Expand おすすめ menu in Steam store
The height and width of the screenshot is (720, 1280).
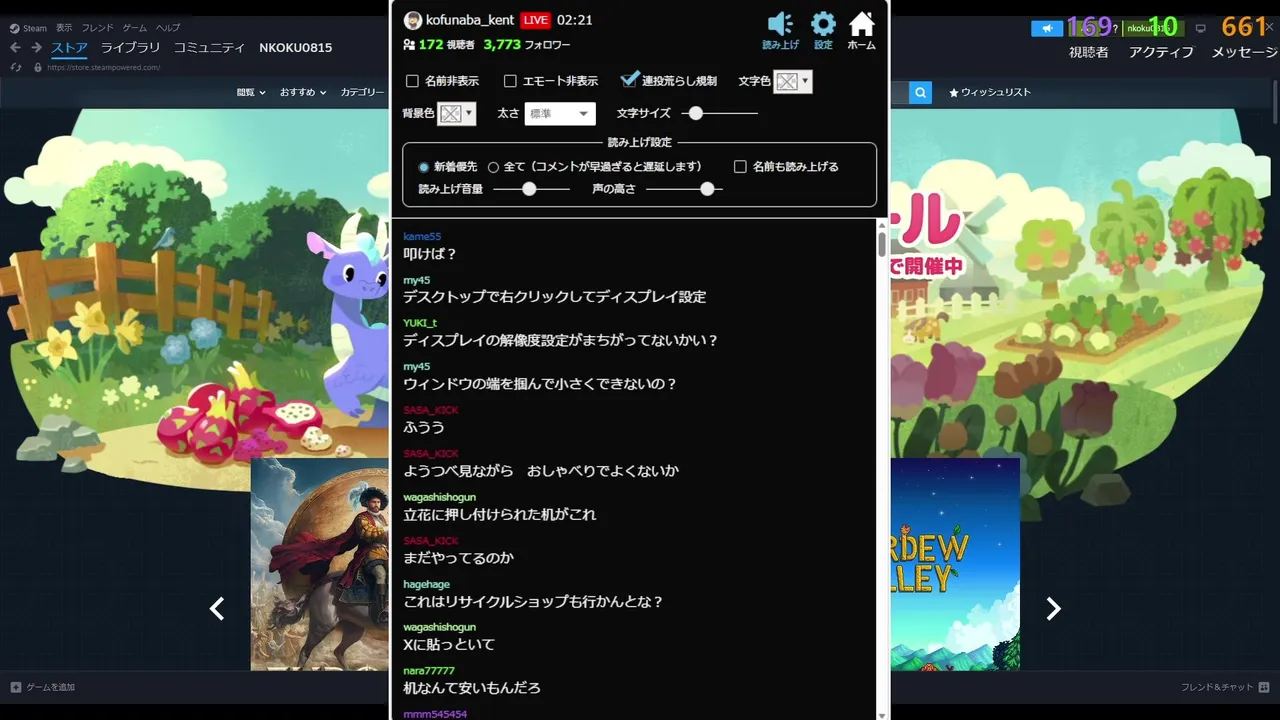[304, 92]
